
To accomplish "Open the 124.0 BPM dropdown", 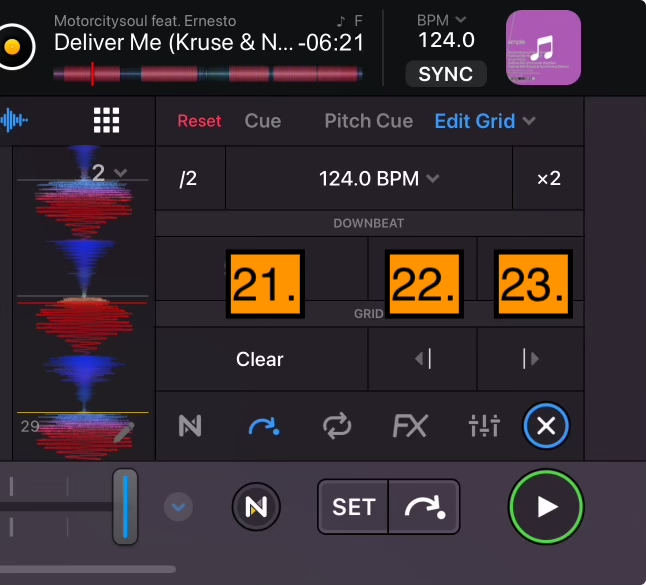I will point(369,178).
